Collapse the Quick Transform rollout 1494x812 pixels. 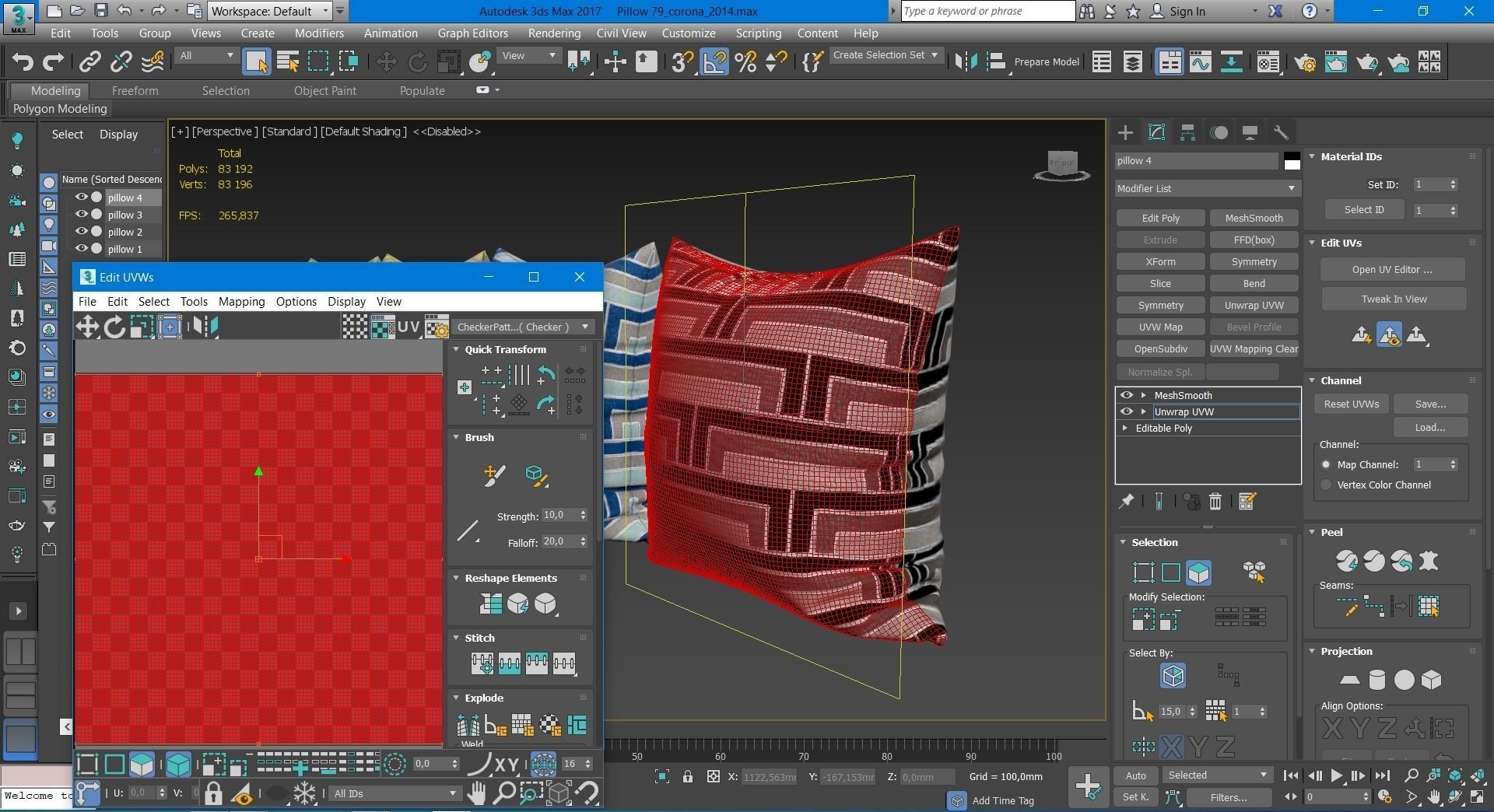(457, 349)
